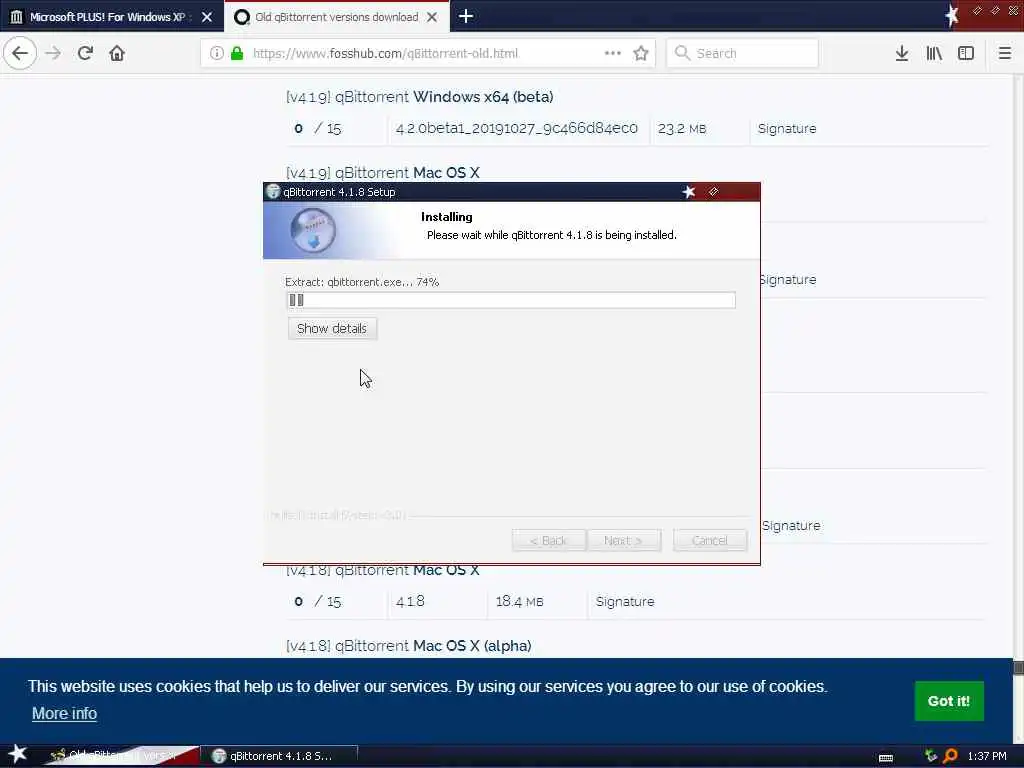Click the greyed Back button
This screenshot has height=768, width=1024.
pos(549,541)
